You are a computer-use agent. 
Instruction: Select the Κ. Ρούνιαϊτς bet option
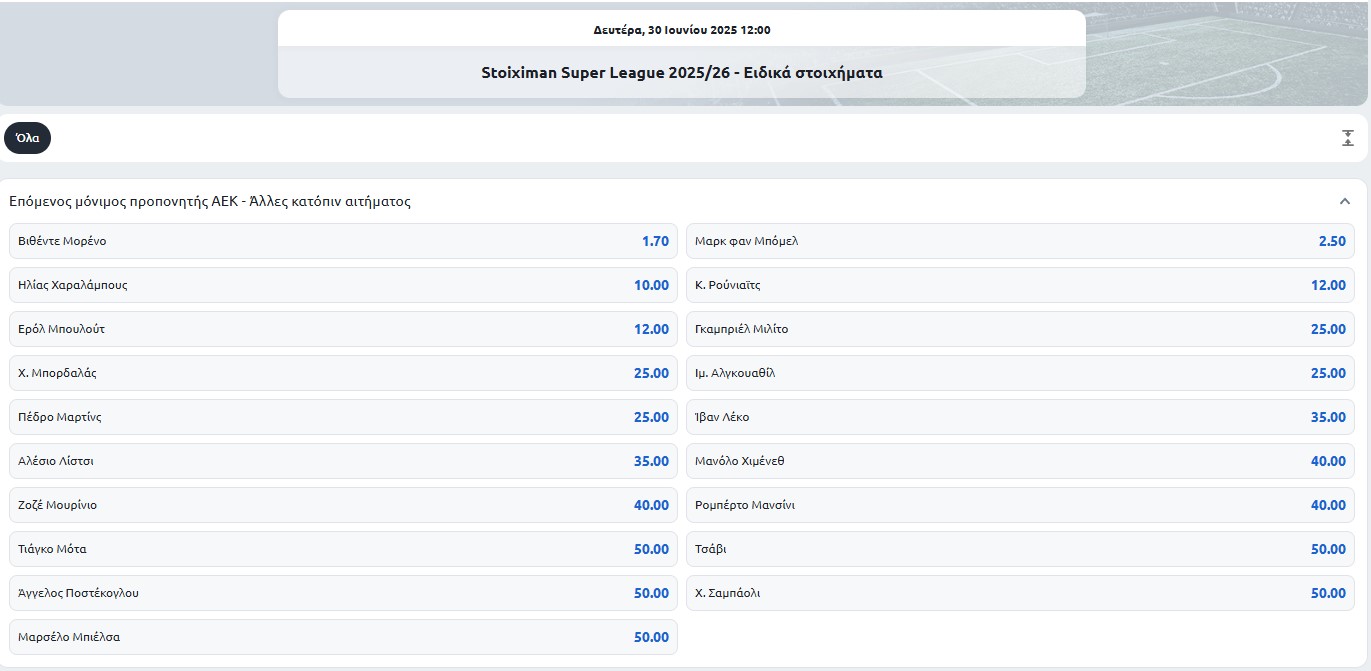(x=1020, y=285)
